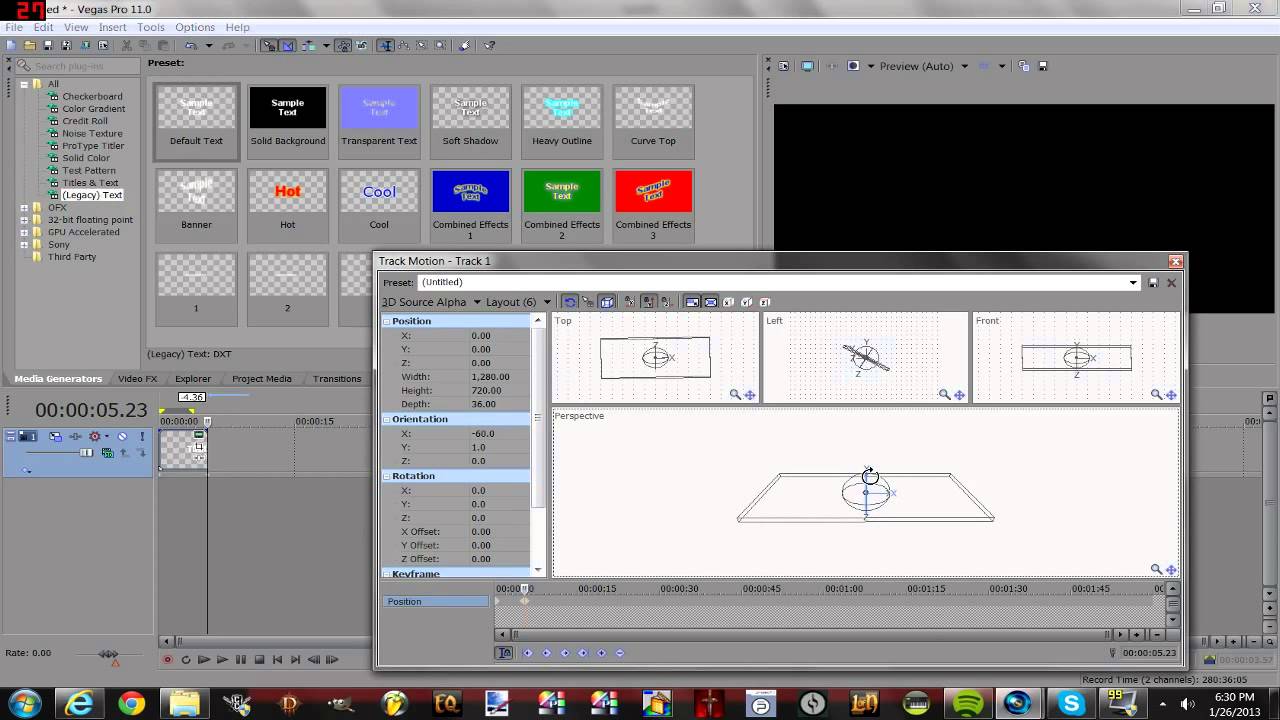1280x720 pixels.
Task: Click Prevent Movement (Z) icon in Track Motion
Action: pos(666,302)
